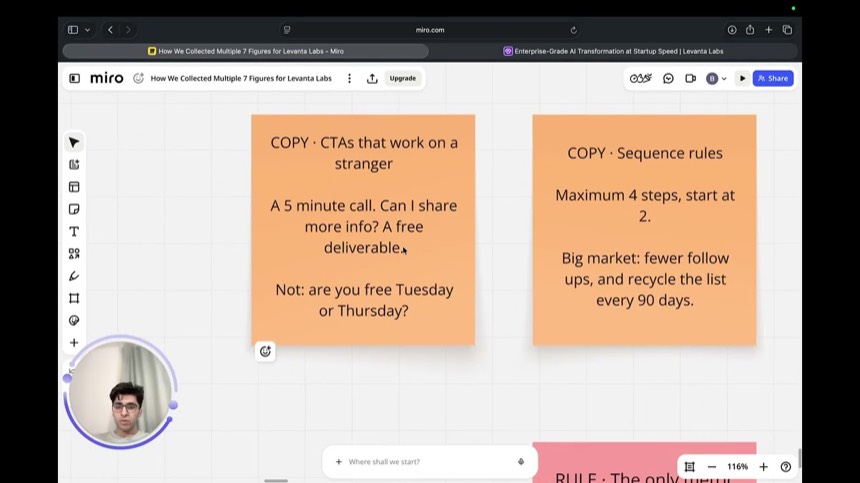This screenshot has width=860, height=483.
Task: Expand Safari sidebar dropdown chevron
Action: (x=87, y=30)
